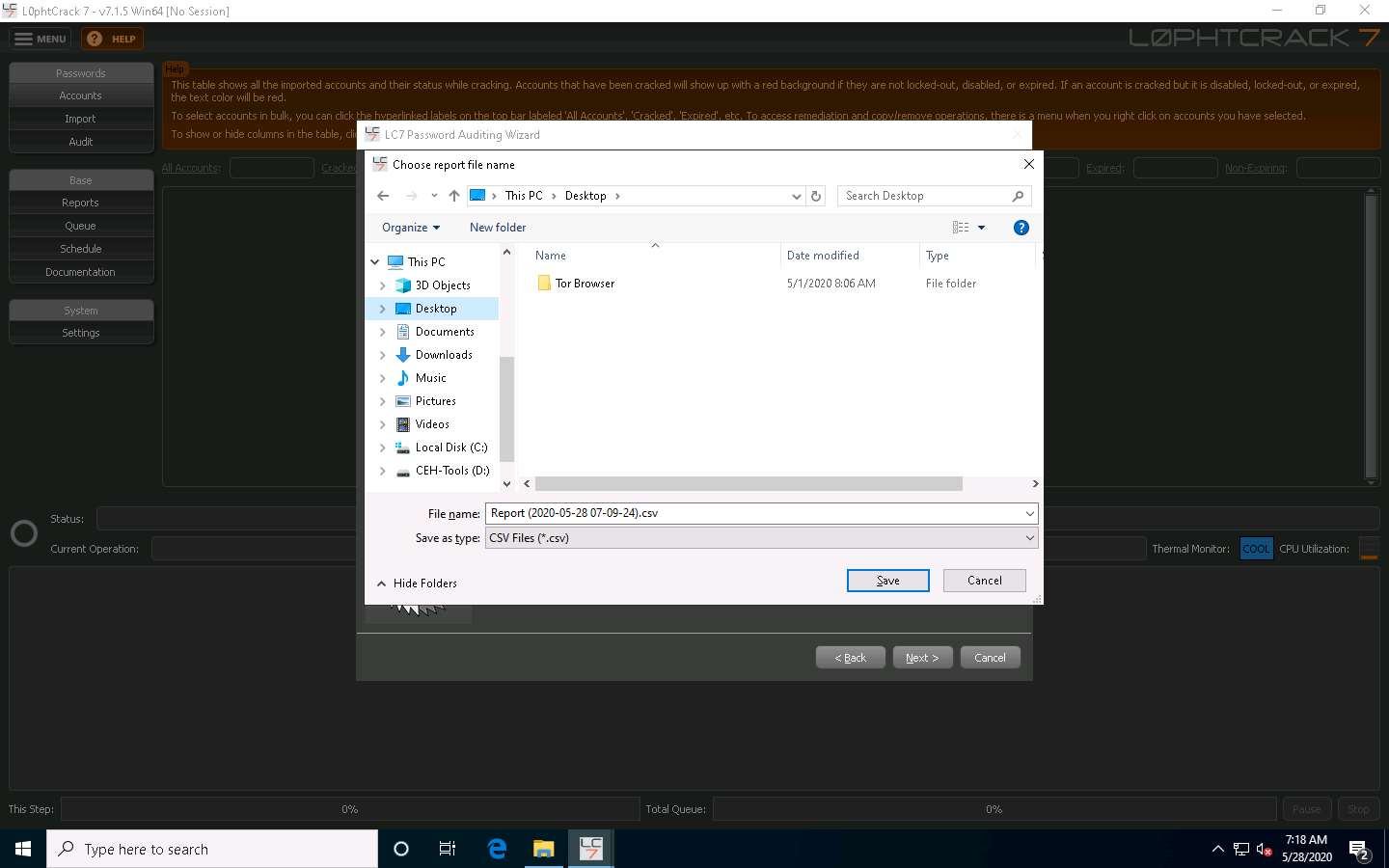Cancel the report file name dialog
The width and height of the screenshot is (1389, 868).
coord(985,581)
